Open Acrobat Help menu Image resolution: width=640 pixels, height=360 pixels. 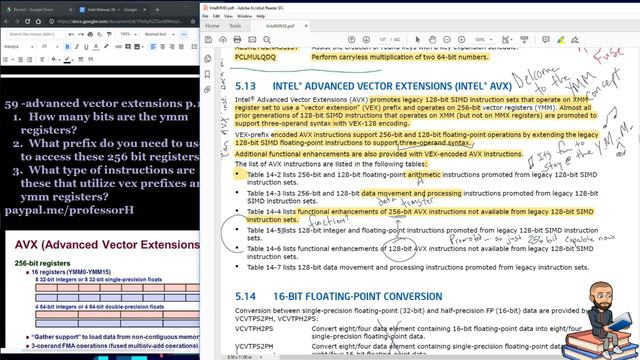coord(261,16)
